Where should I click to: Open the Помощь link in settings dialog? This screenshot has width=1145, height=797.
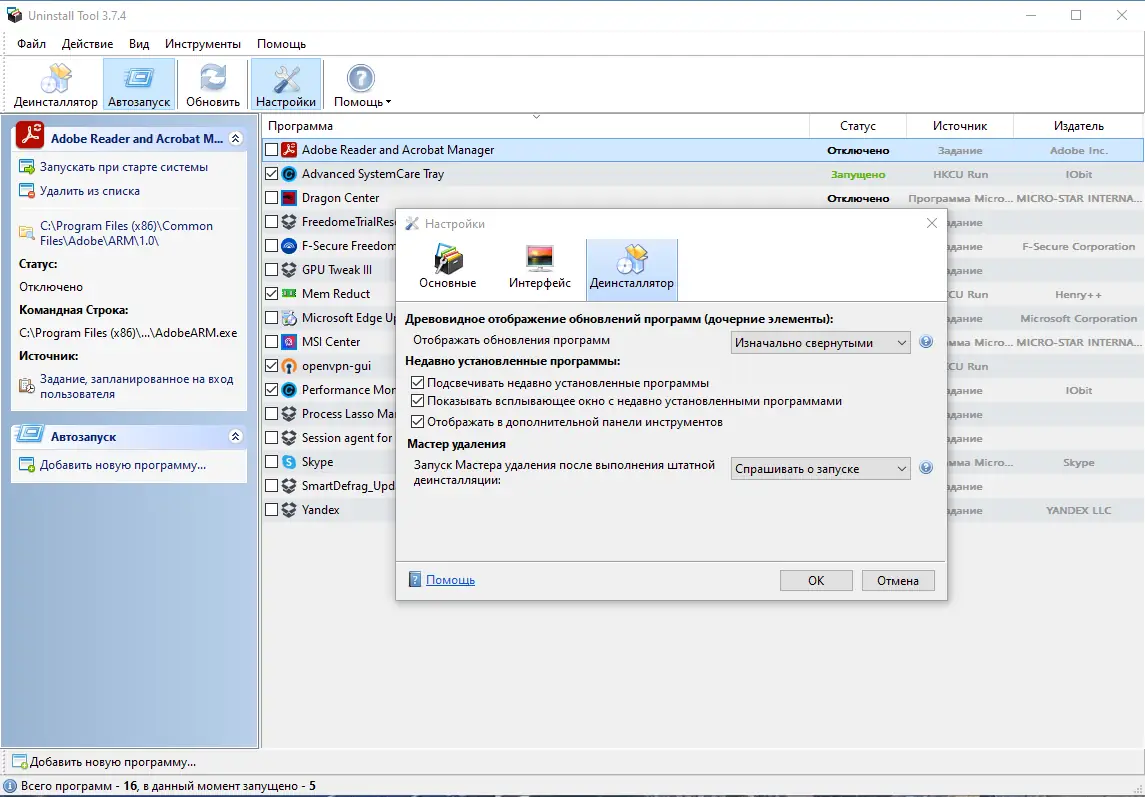[451, 580]
